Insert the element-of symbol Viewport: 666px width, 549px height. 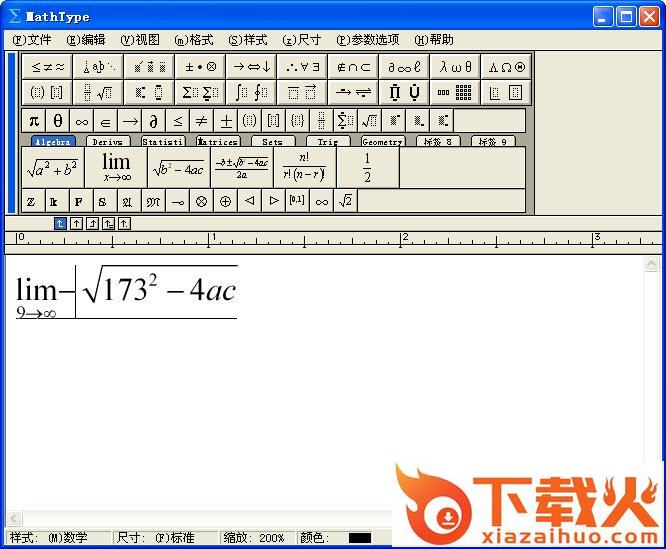[105, 121]
